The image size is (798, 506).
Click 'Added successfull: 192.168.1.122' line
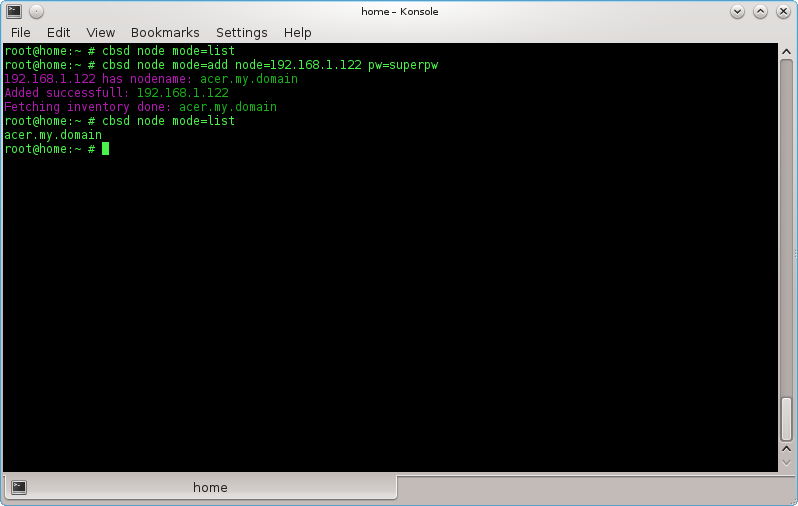(x=116, y=93)
